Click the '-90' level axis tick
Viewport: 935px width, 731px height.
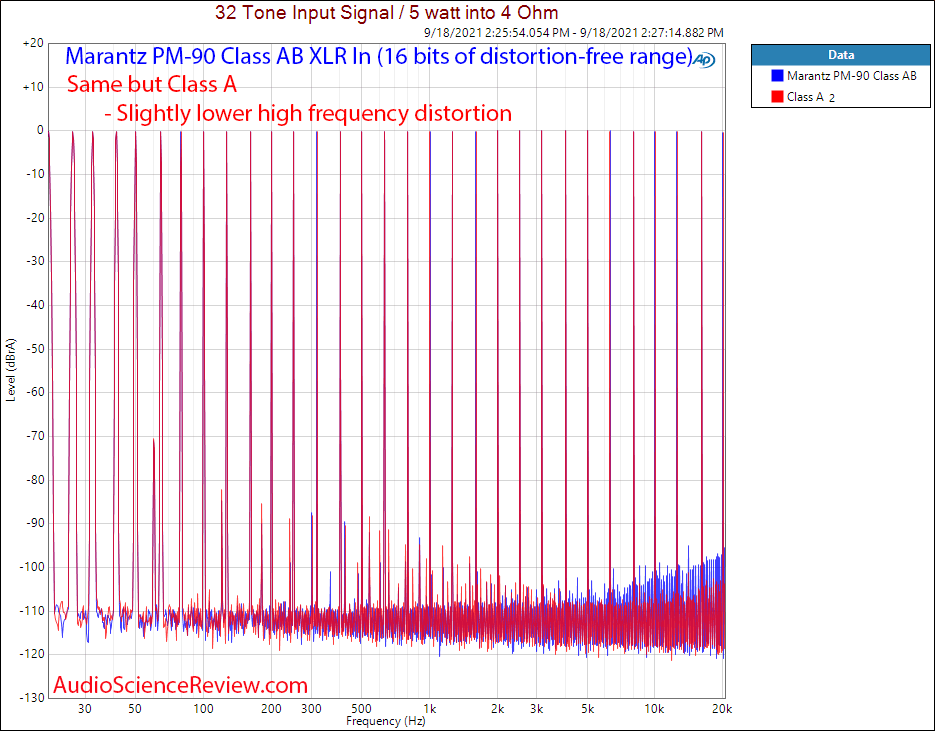tap(34, 523)
